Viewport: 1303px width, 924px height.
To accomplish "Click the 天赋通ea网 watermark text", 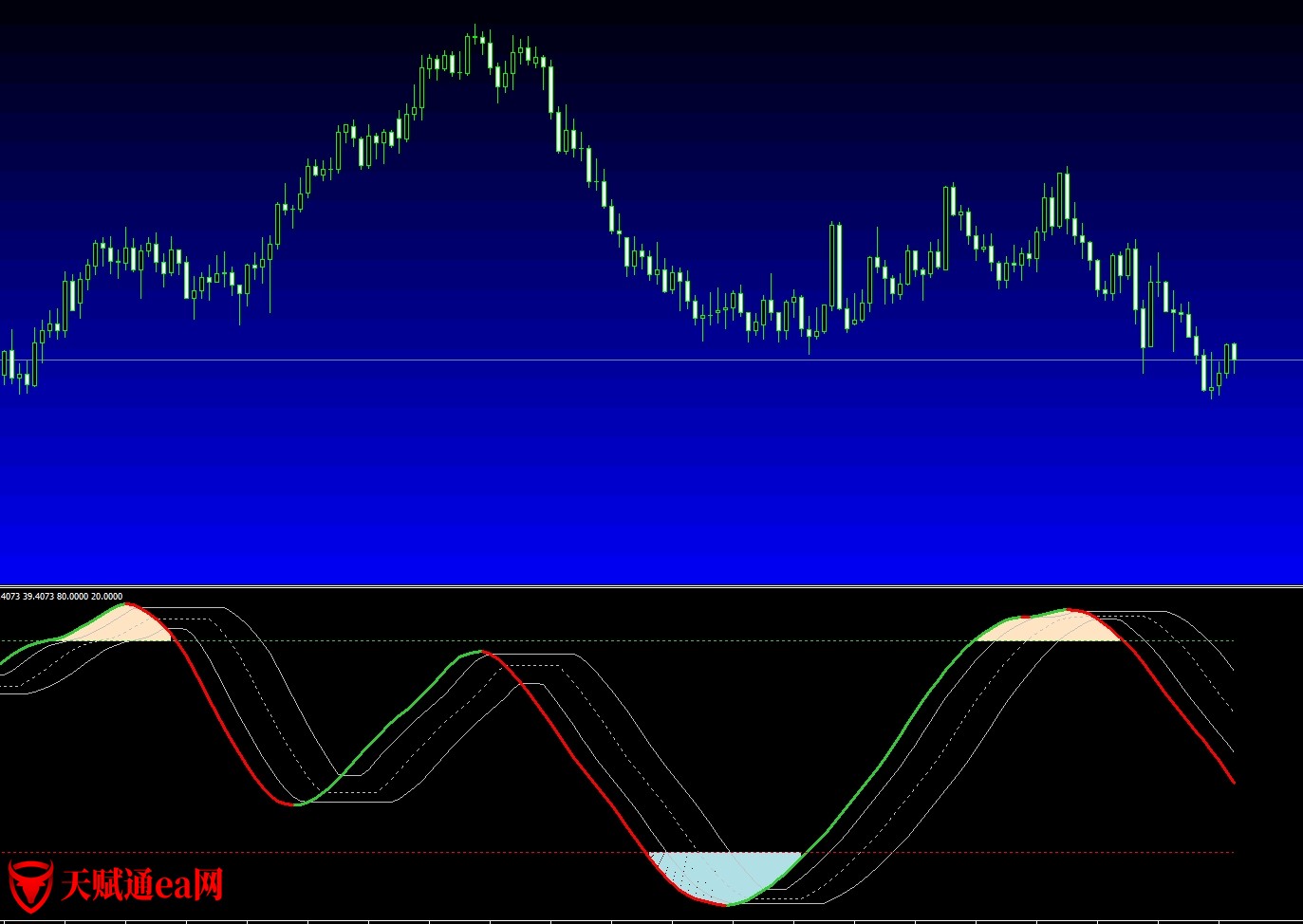I will pos(142,885).
